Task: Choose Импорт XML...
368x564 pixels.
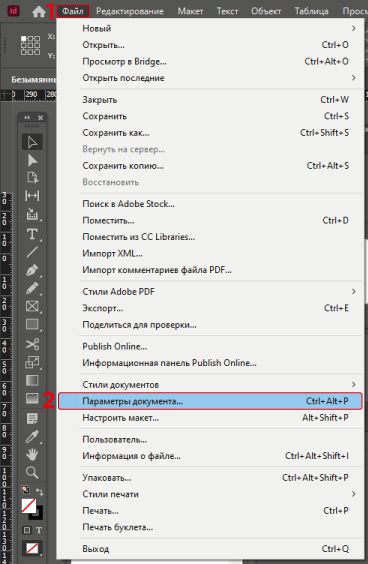Action: 210,253
